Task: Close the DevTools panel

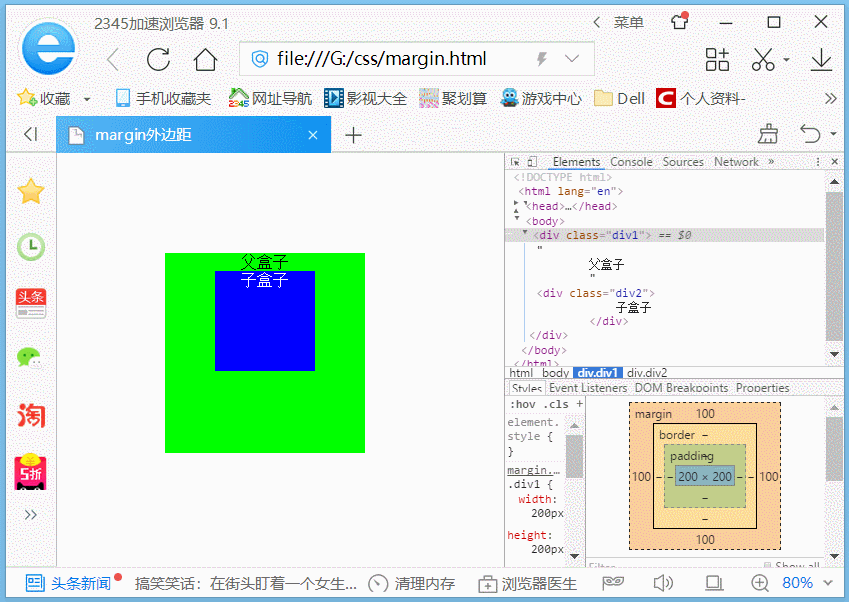Action: tap(834, 162)
